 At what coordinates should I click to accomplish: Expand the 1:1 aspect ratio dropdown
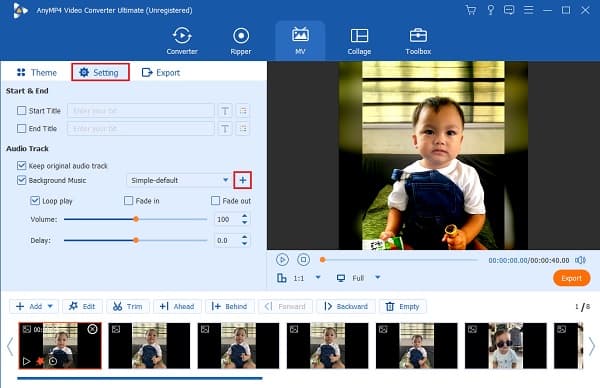(318, 277)
